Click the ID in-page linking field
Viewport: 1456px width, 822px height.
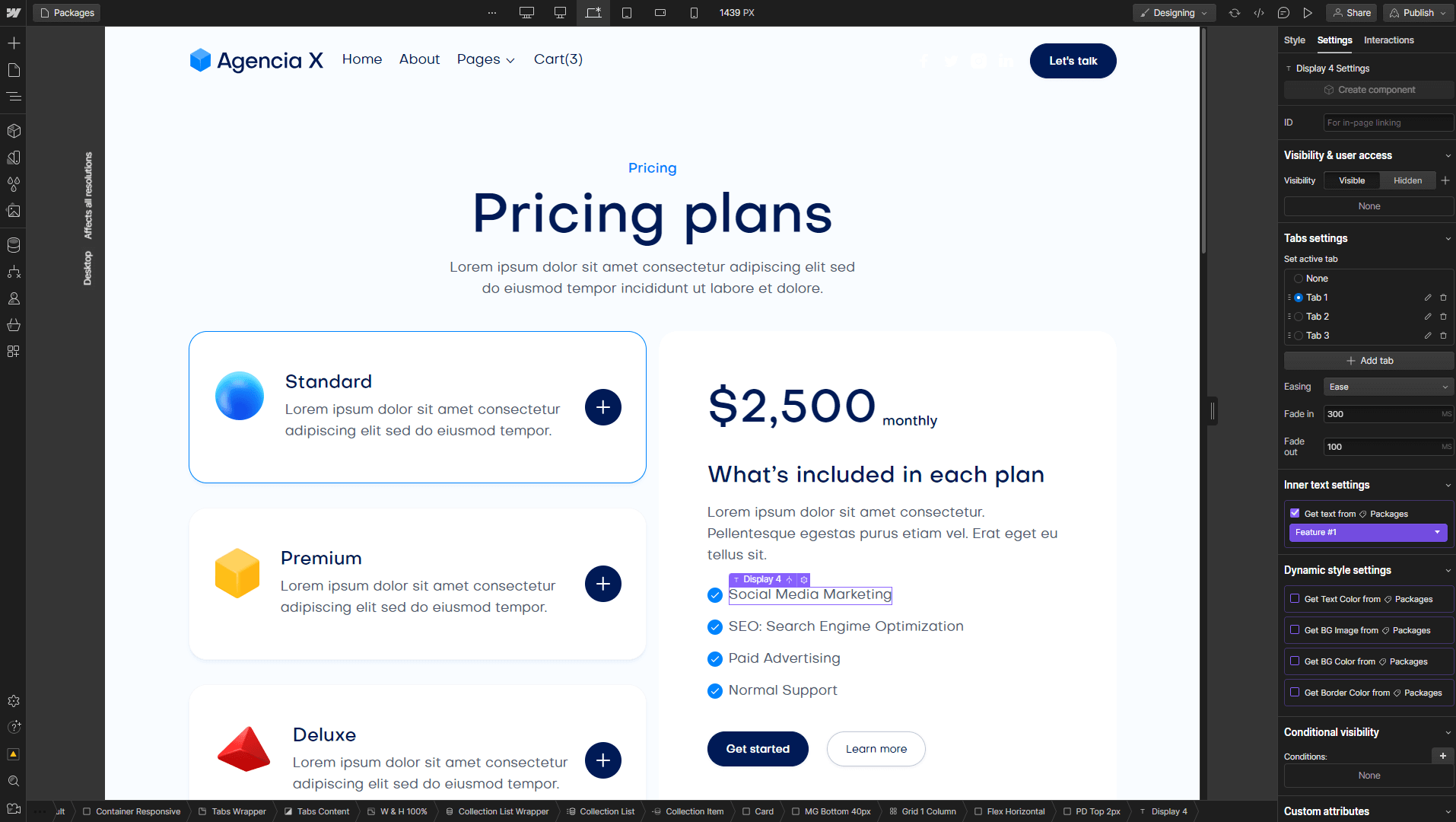1388,123
